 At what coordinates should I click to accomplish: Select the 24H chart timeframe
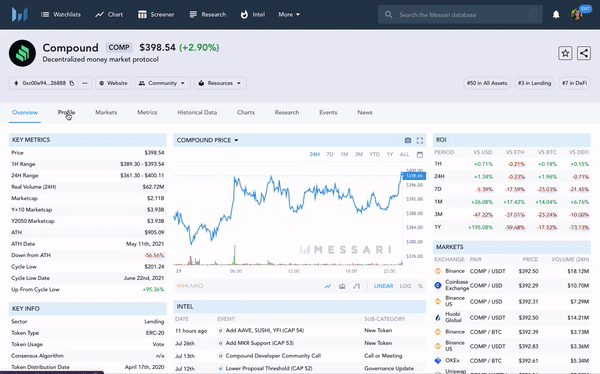coord(315,155)
